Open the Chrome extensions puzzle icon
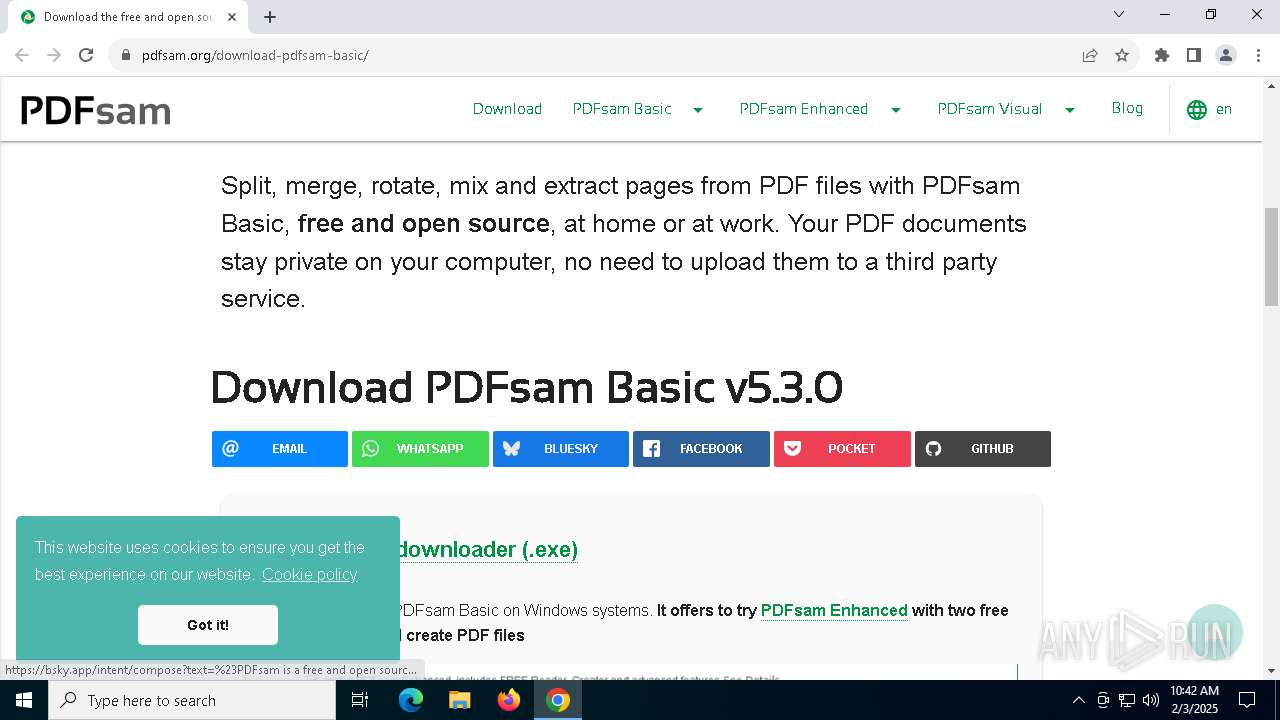The image size is (1280, 720). click(x=1162, y=55)
